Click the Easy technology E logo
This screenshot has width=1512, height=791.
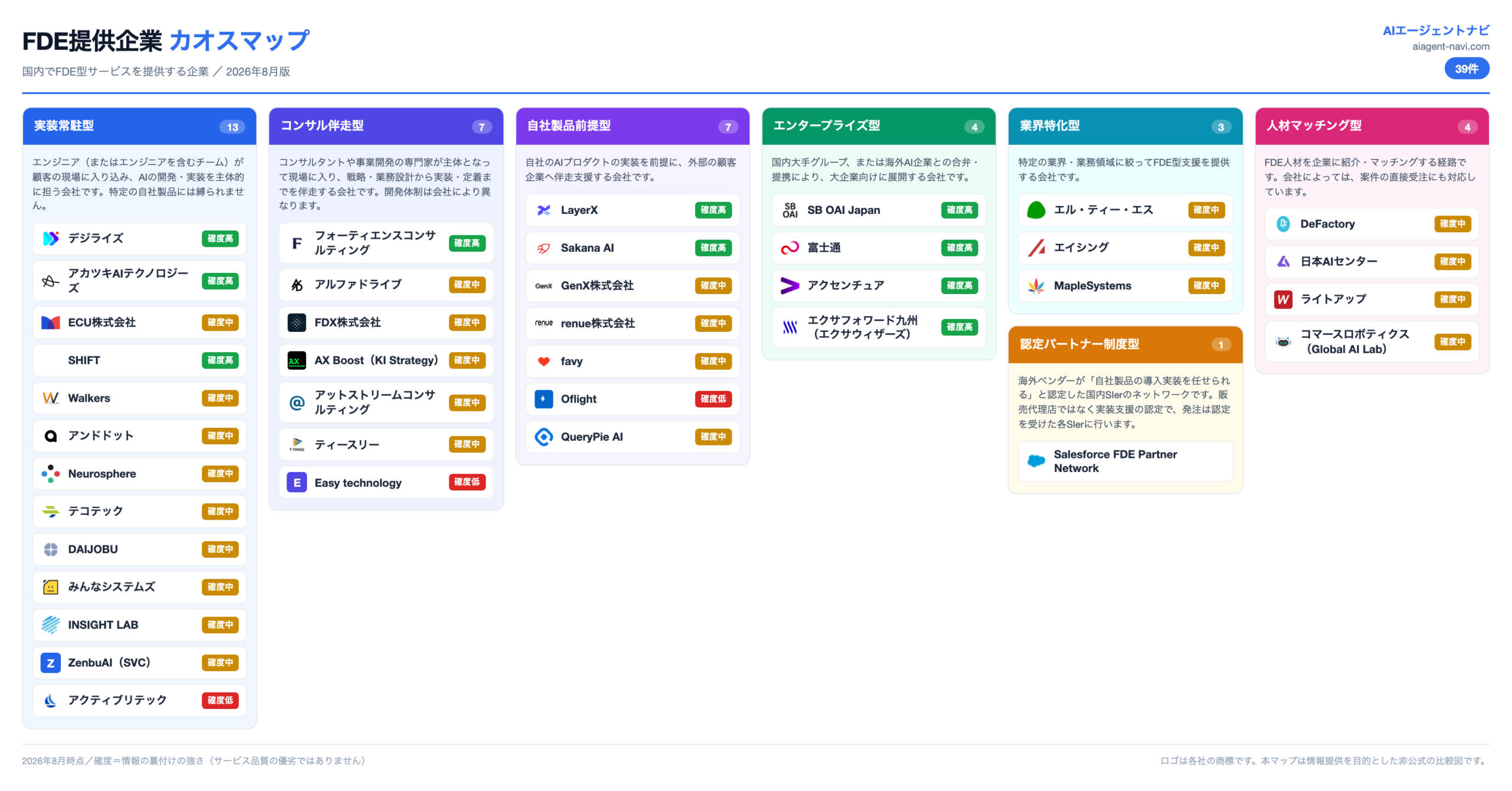click(297, 483)
